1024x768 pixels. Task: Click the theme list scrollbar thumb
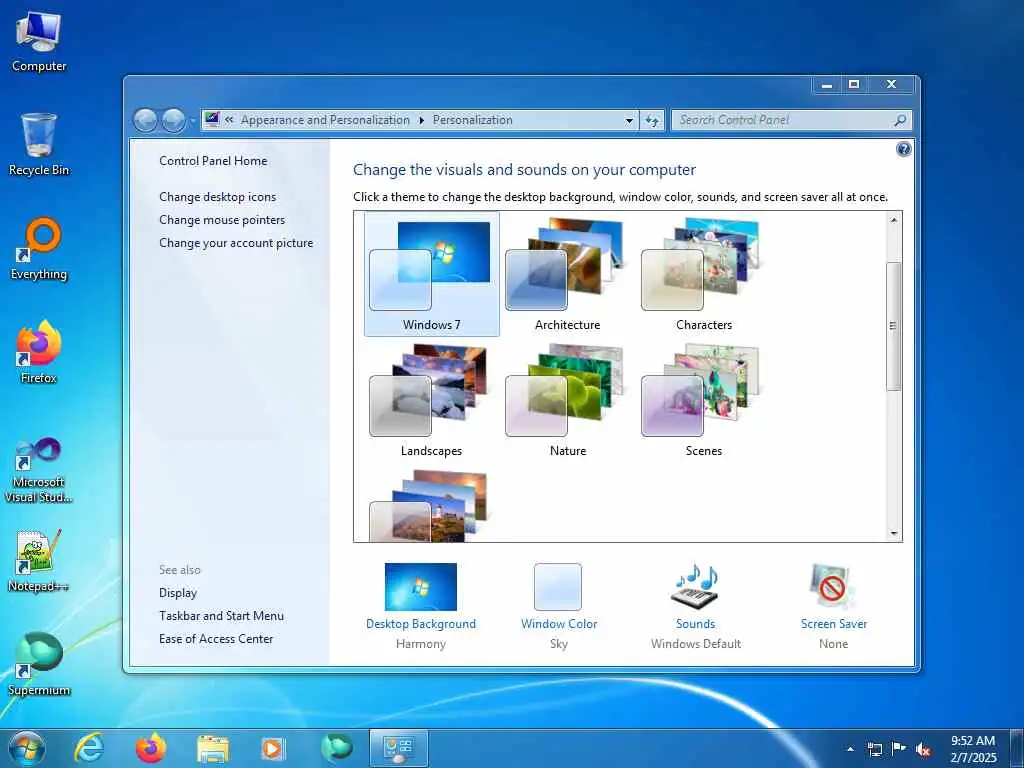[893, 326]
